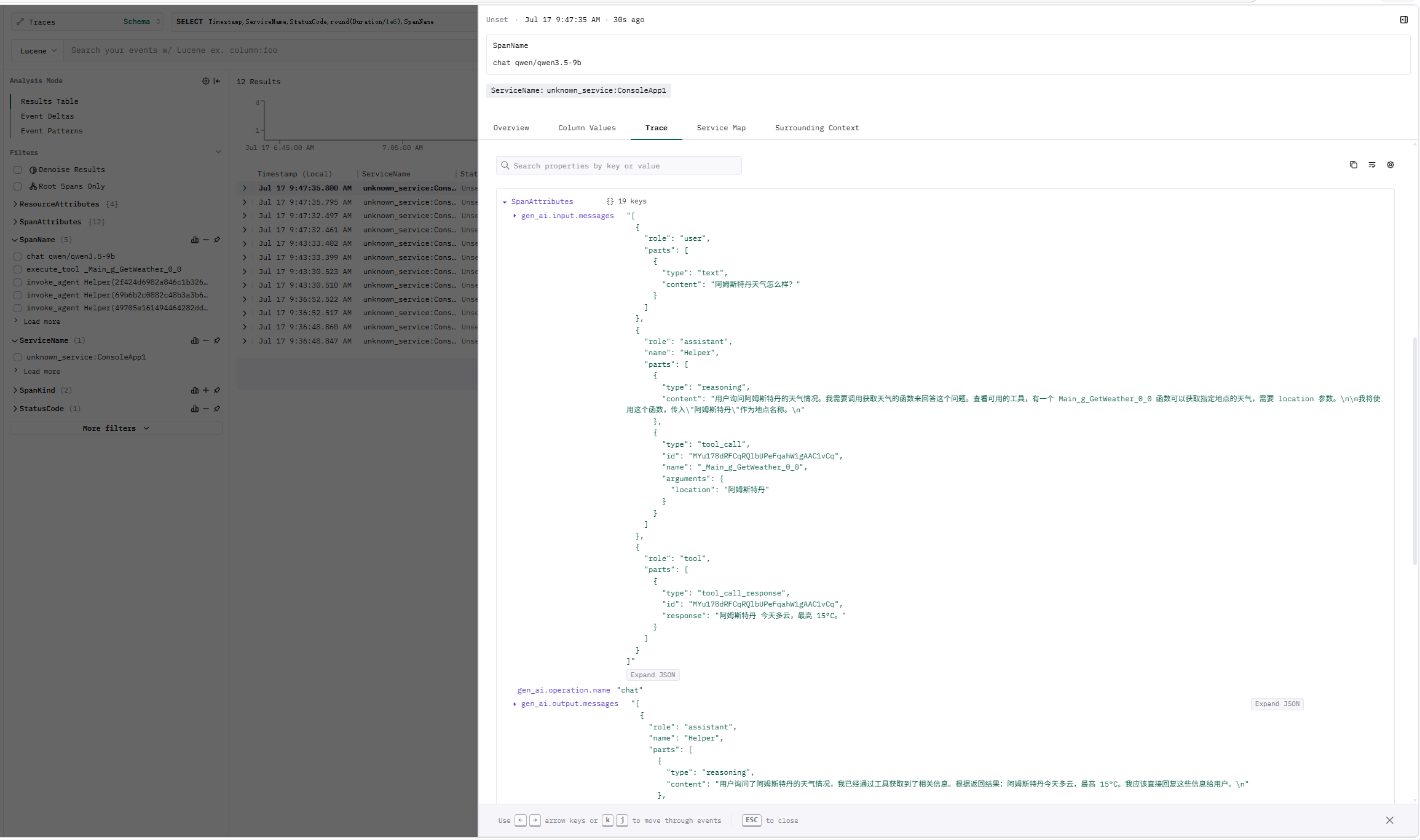This screenshot has width=1420, height=840.
Task: Enable the Root Spans Only checkbox
Action: (x=17, y=186)
